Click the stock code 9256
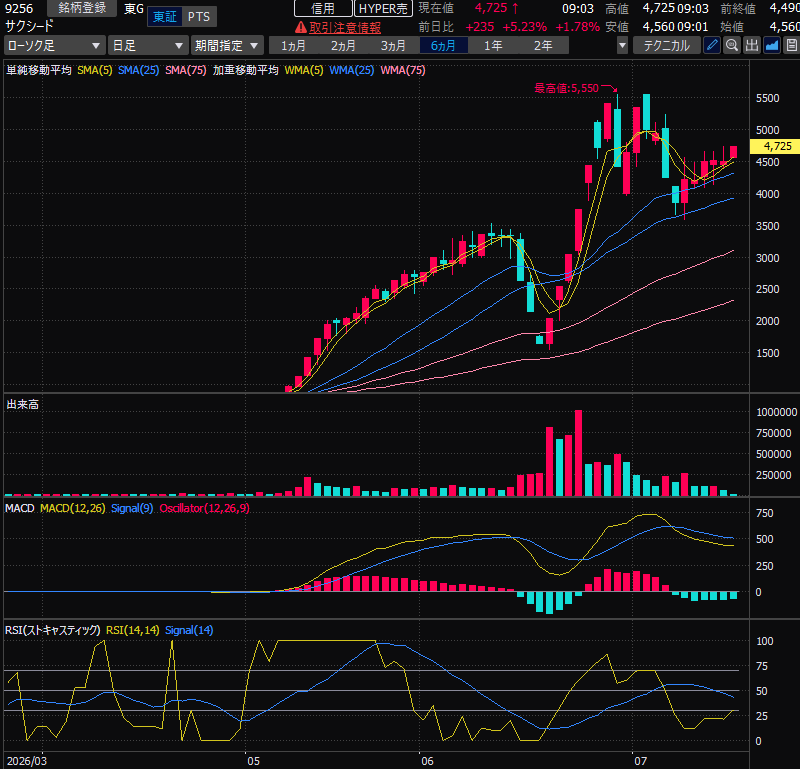This screenshot has height=769, width=800. coord(19,9)
